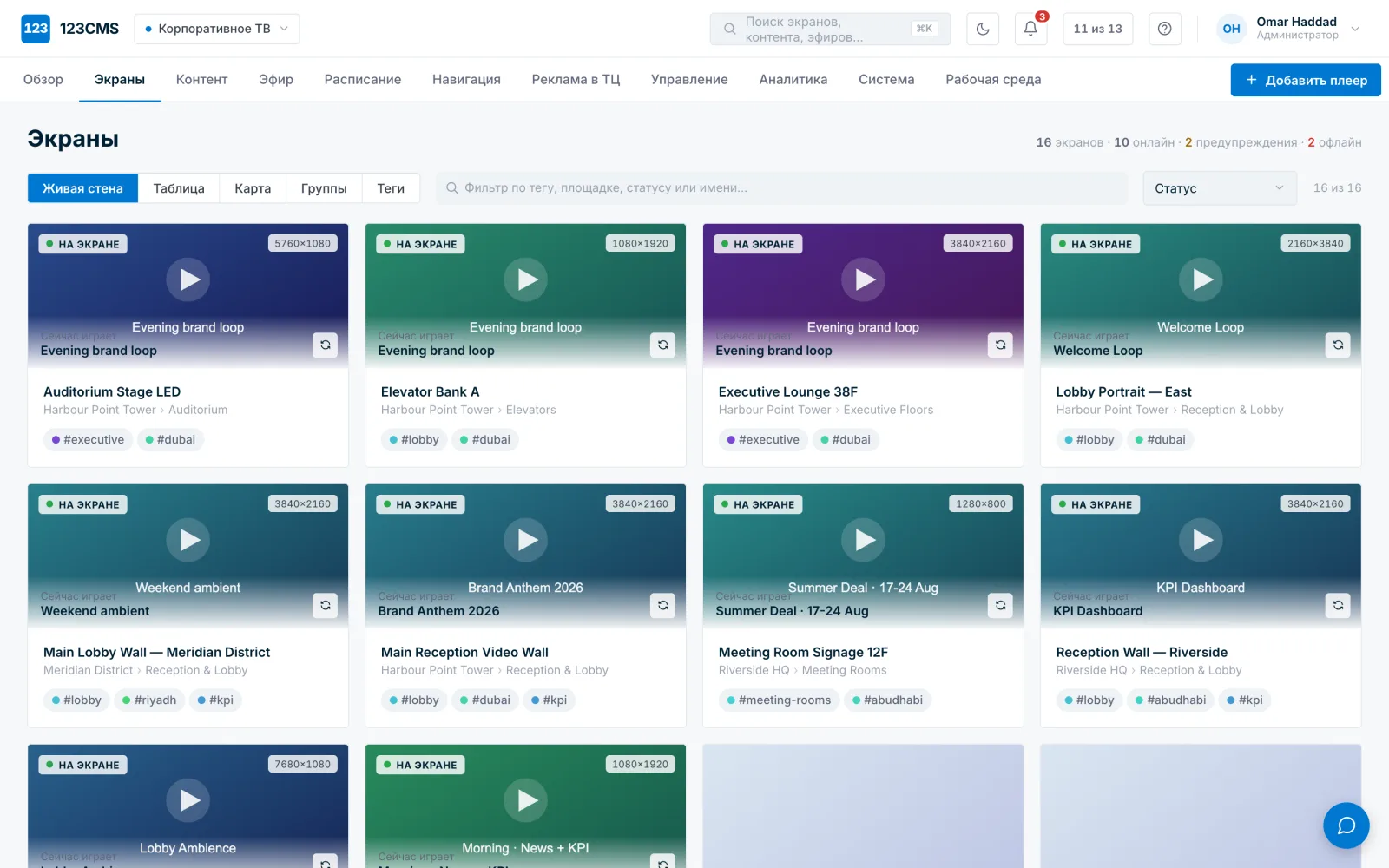Refresh Meeting Room Signage 12F preview
The image size is (1389, 868).
tap(1001, 605)
